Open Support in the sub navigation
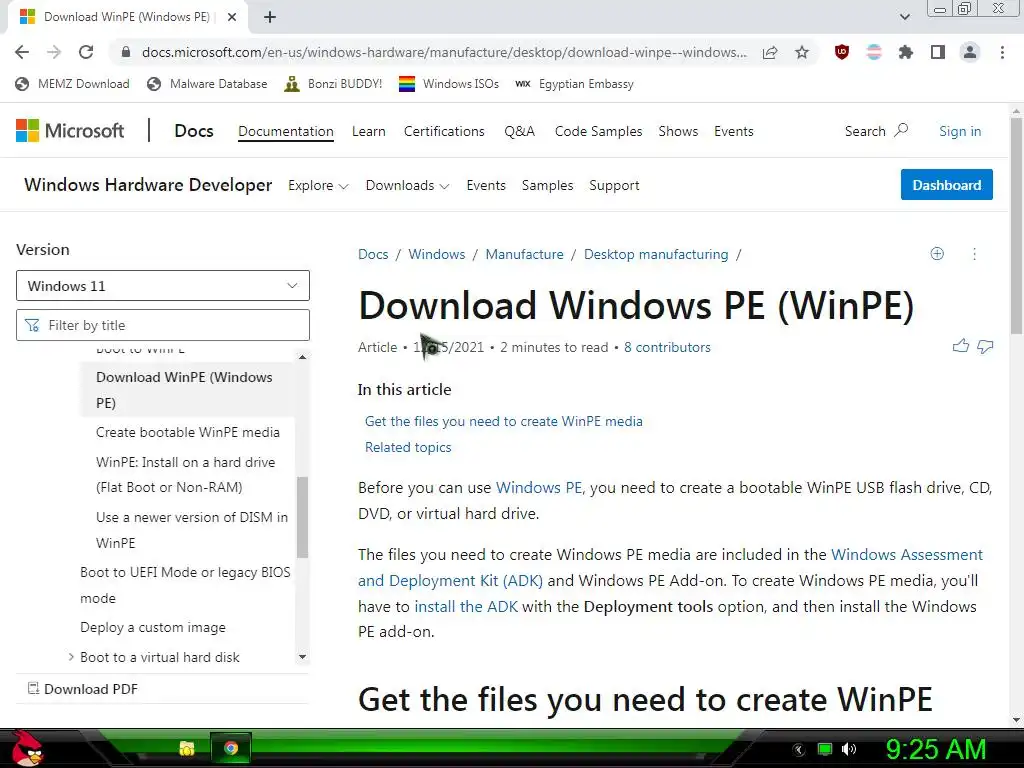1024x768 pixels. (x=614, y=185)
